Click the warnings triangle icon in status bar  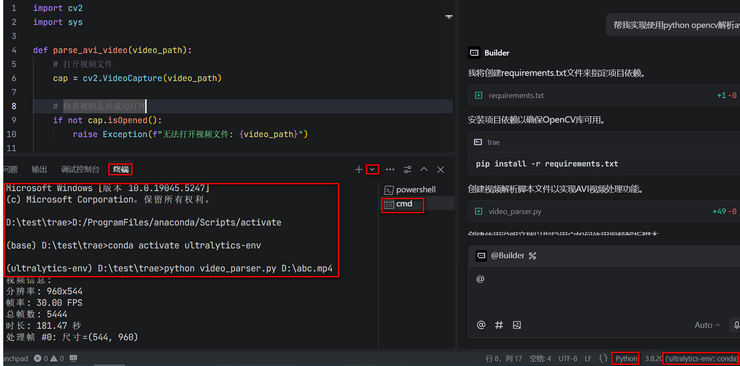54,358
